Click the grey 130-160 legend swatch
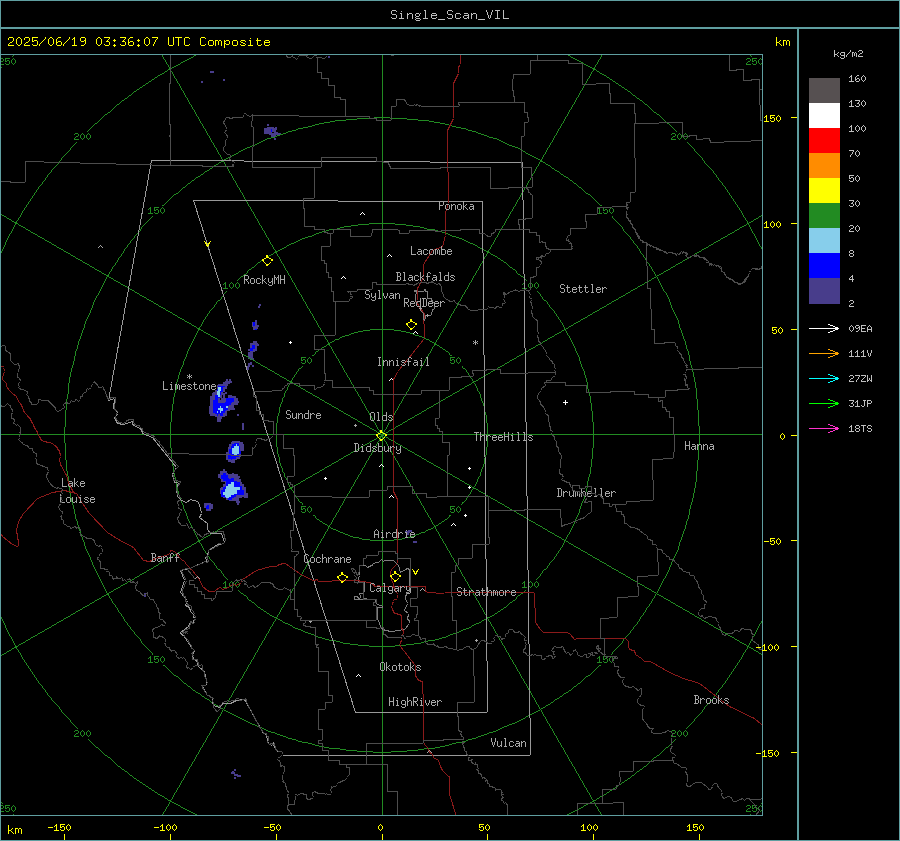Image resolution: width=900 pixels, height=841 pixels. [x=824, y=91]
